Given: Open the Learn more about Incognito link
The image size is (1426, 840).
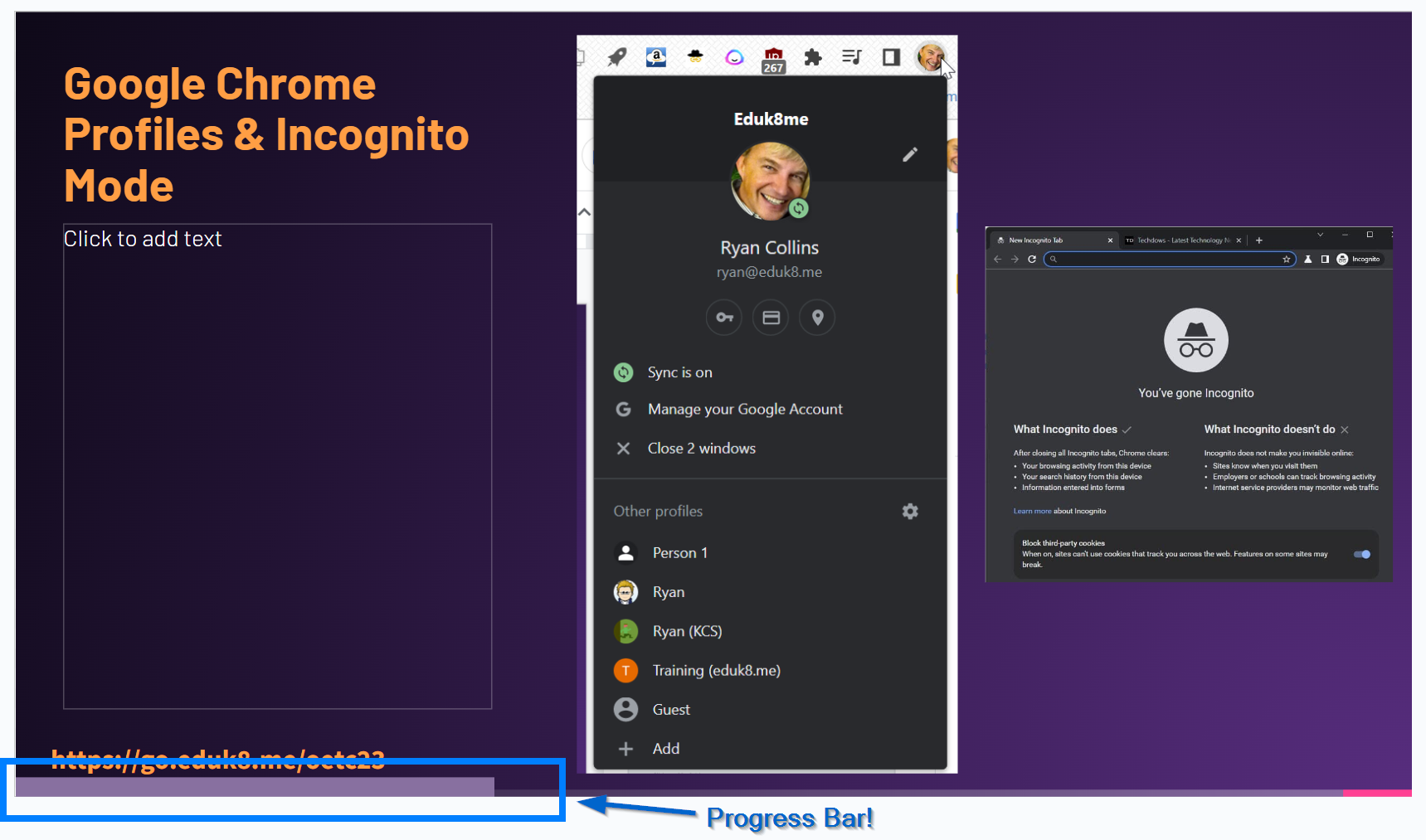Looking at the screenshot, I should click(x=1032, y=511).
